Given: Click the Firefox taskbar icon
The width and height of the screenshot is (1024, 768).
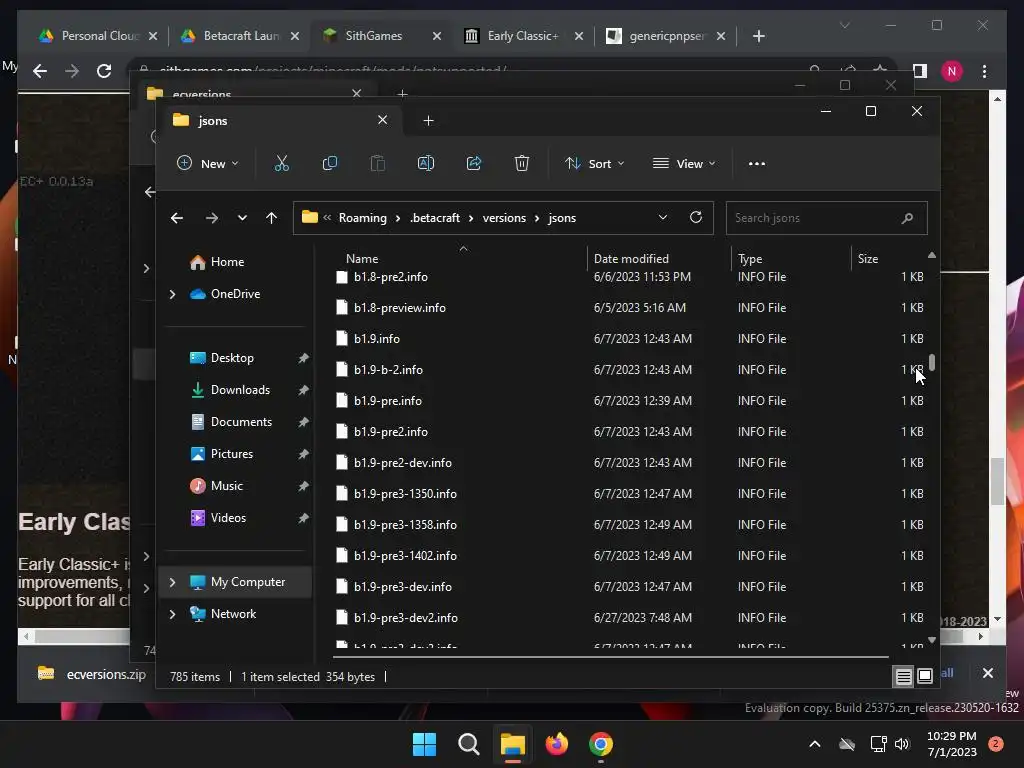Looking at the screenshot, I should coord(557,744).
